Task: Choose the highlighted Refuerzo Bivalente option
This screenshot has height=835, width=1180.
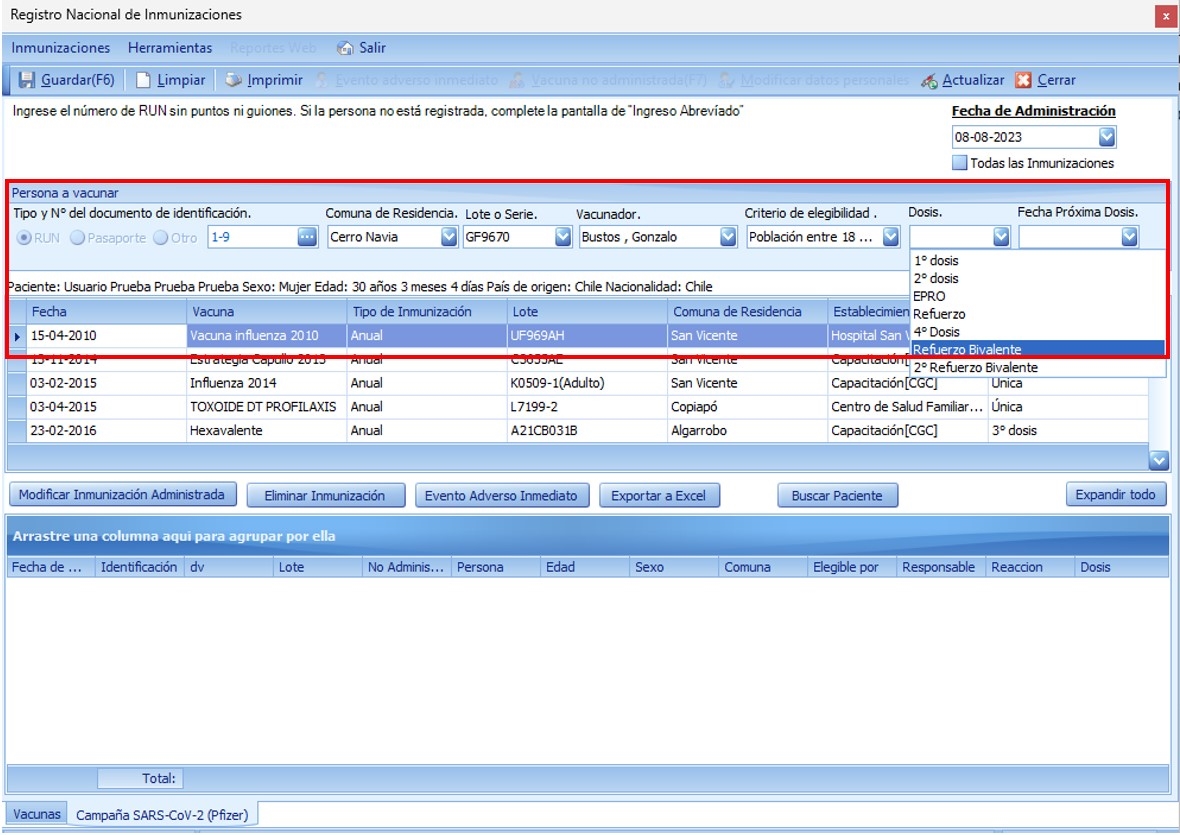Action: pos(1037,350)
